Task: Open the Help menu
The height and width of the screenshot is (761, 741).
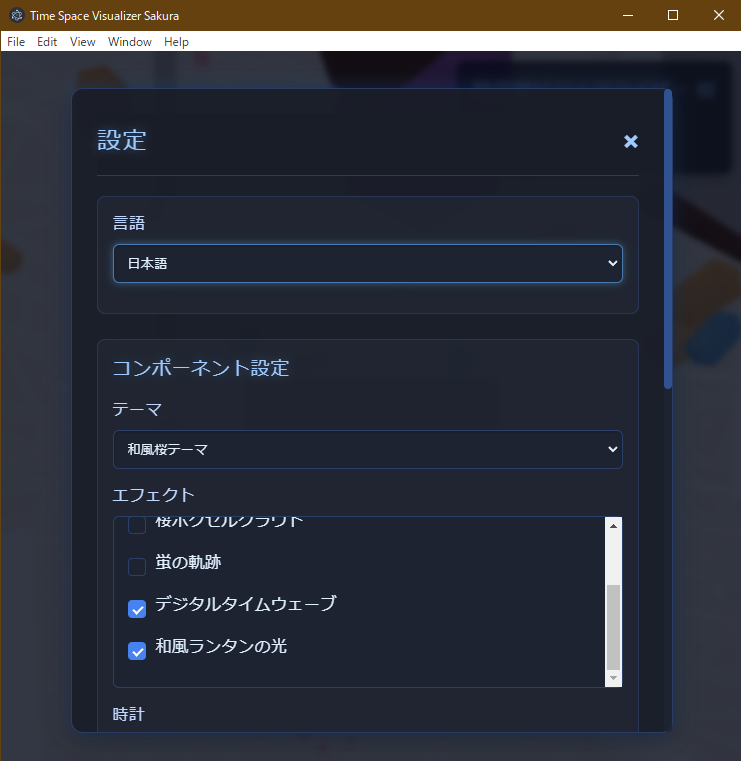Action: click(176, 42)
